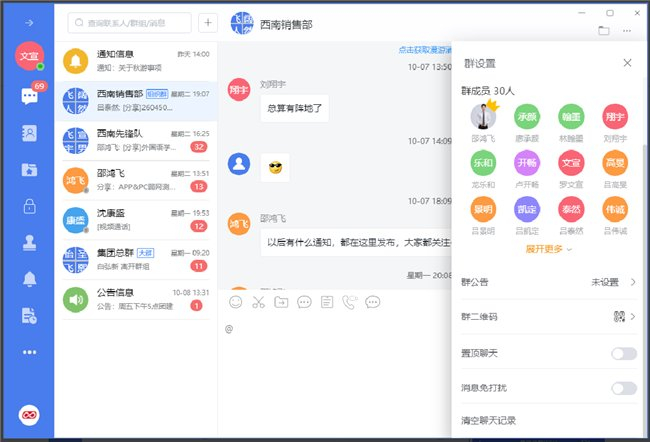Click the 文宣 profile avatar
The height and width of the screenshot is (442, 650).
[29, 56]
